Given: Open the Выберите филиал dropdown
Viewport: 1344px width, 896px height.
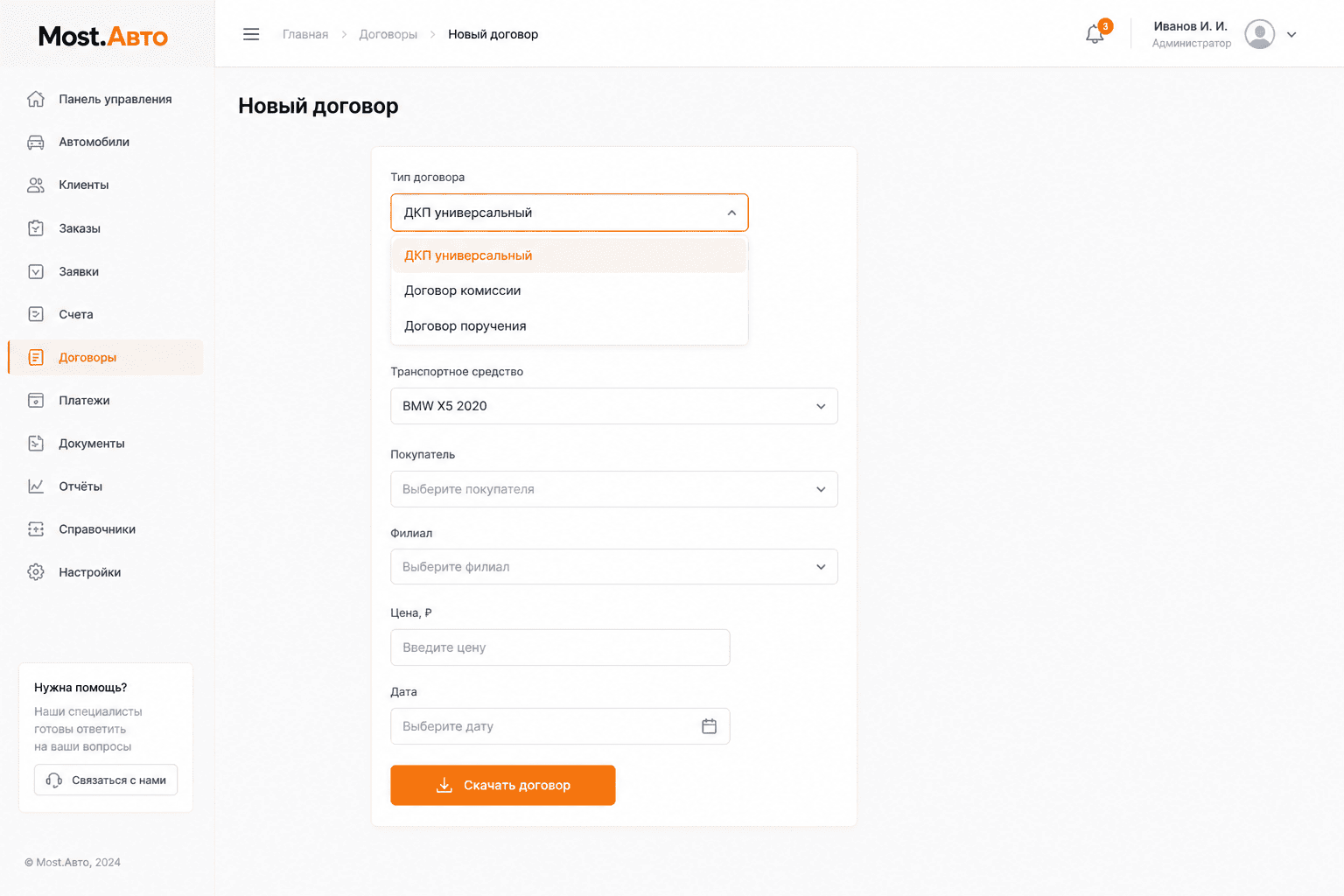Looking at the screenshot, I should coord(614,567).
